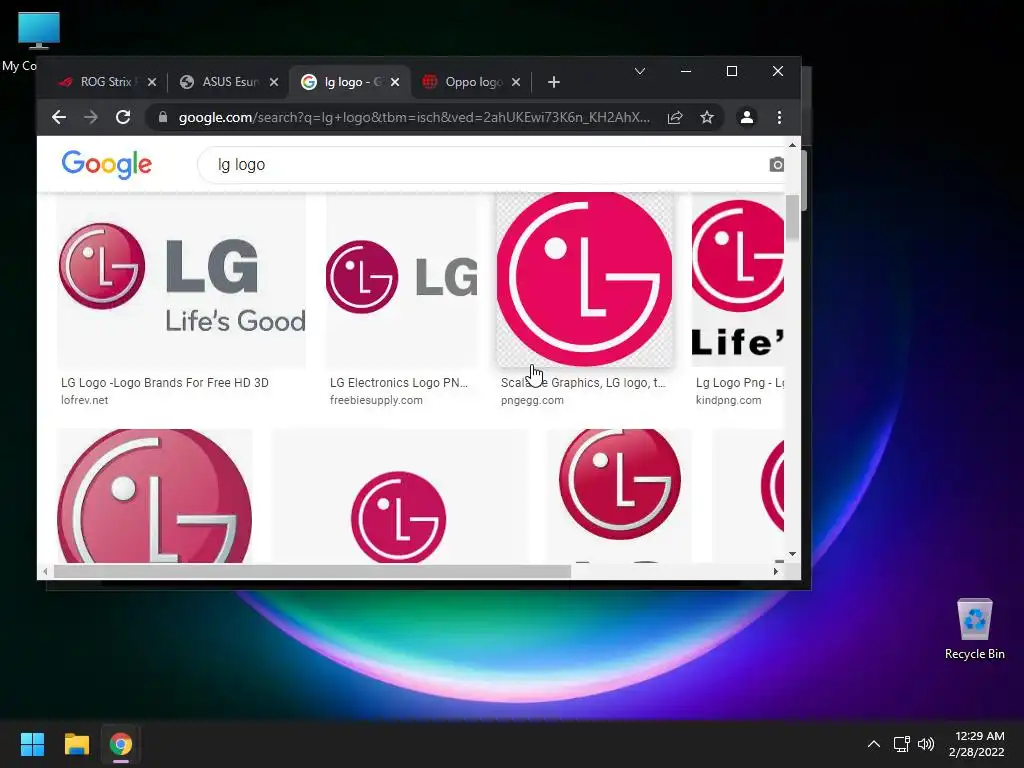Open the small flat LG logo in the second row
Screen dimensions: 1024x768
(x=399, y=496)
